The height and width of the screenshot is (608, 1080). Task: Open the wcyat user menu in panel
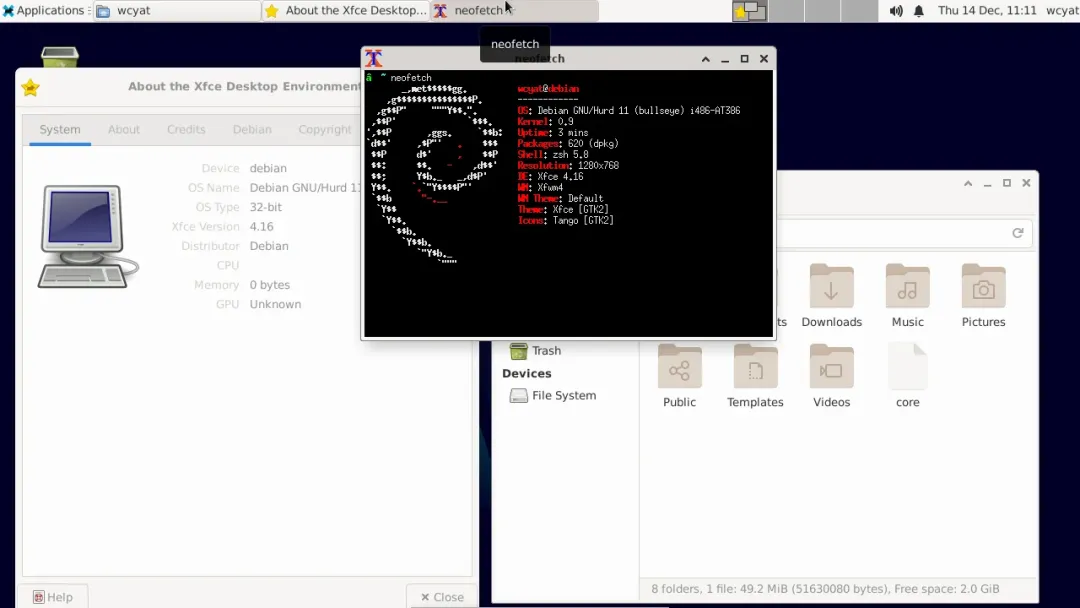(1062, 10)
